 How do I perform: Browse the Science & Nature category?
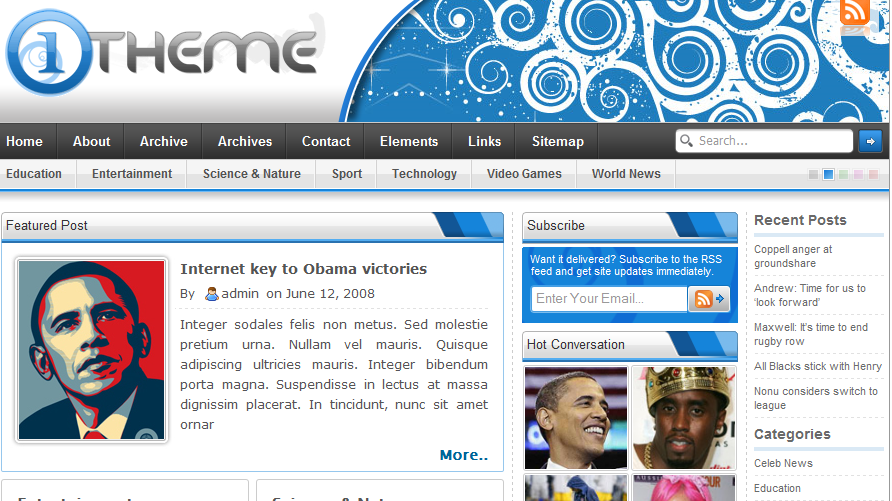(x=251, y=174)
